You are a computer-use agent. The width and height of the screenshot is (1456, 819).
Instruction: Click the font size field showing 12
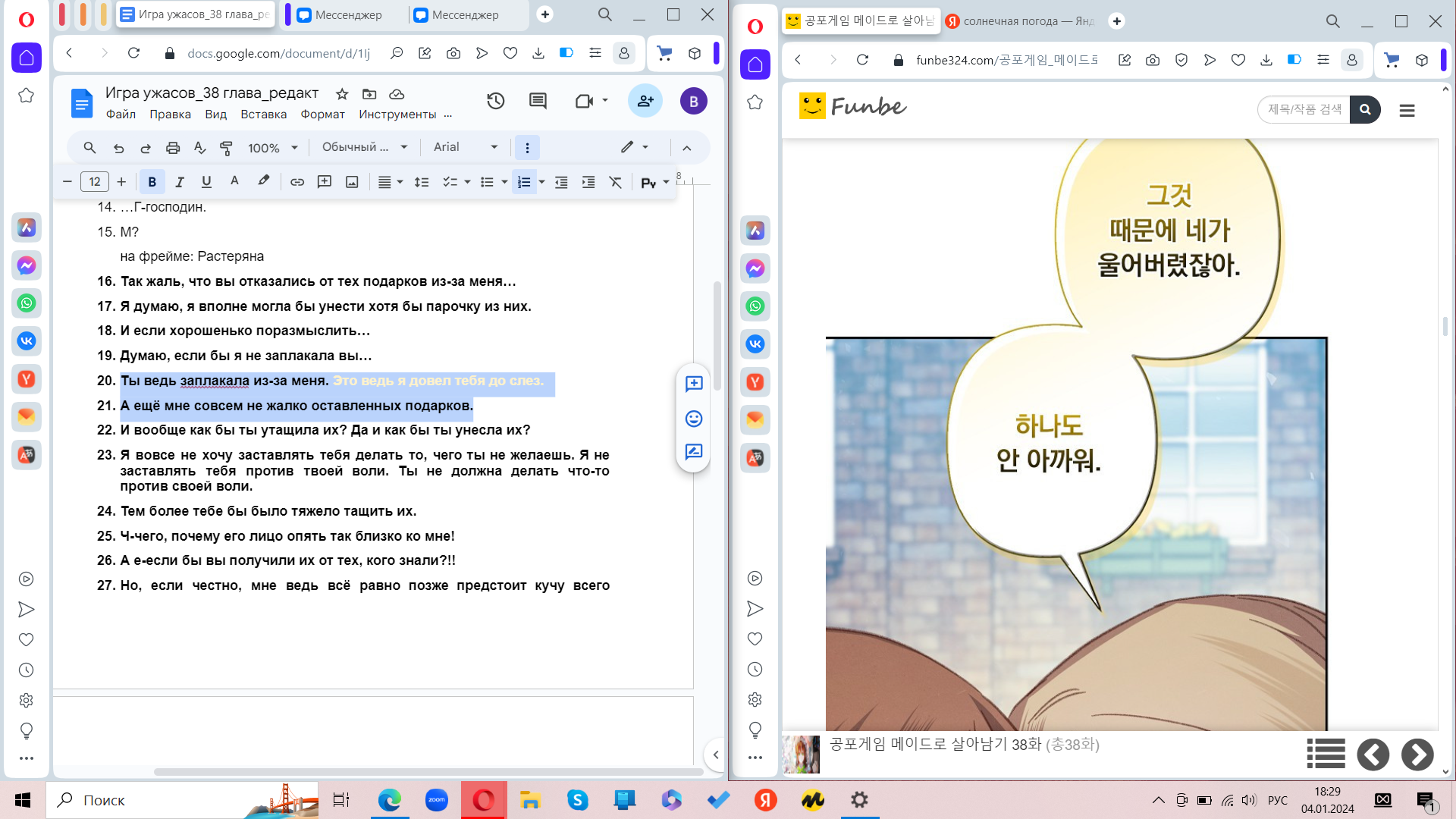point(95,182)
